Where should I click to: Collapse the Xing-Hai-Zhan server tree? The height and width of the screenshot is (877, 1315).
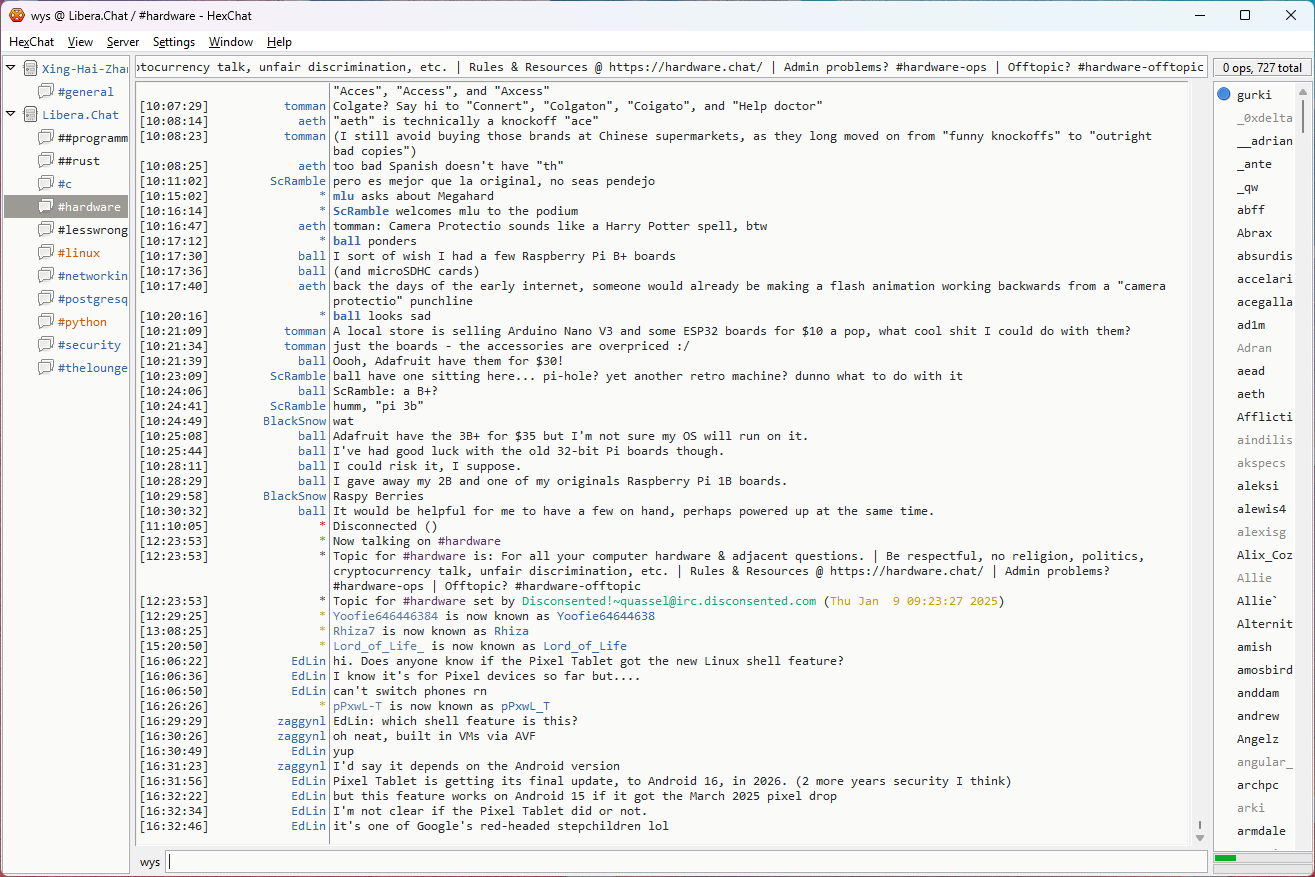click(x=11, y=68)
